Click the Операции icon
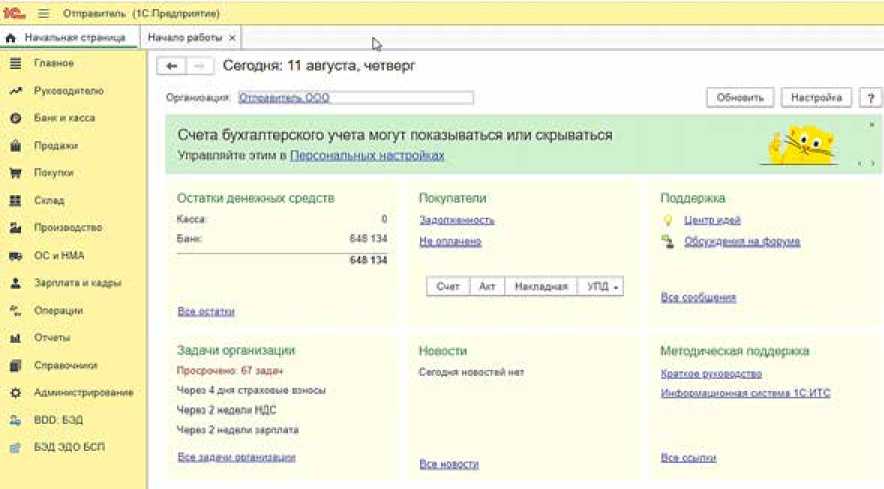 click(16, 310)
